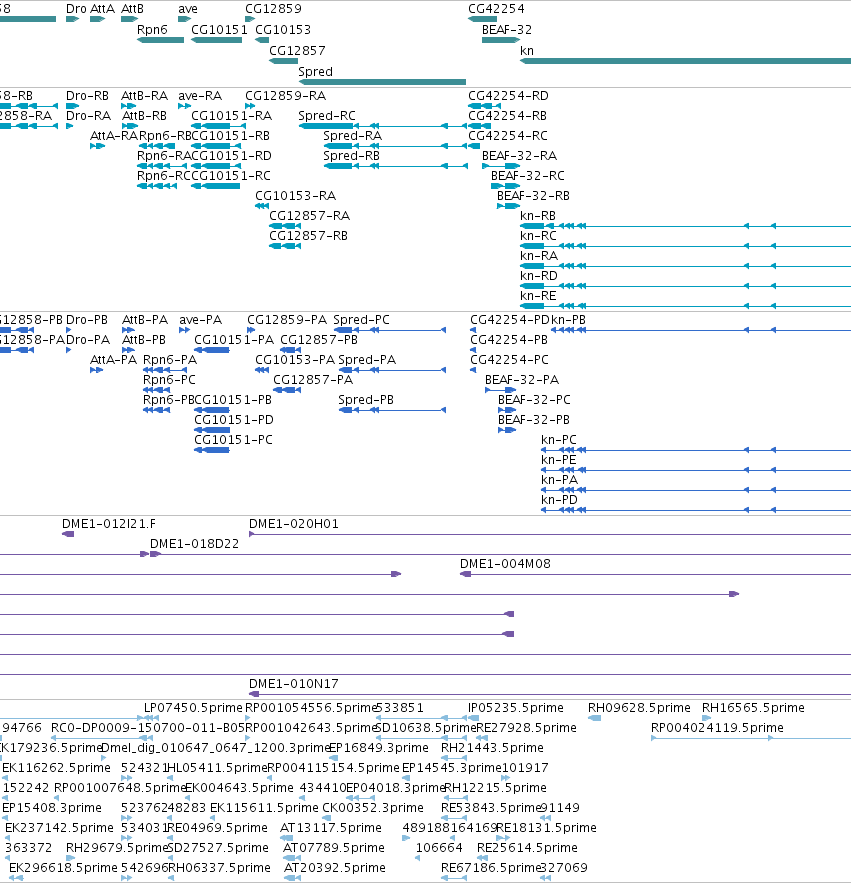Select the BEAF-32-RC transcript label
The image size is (851, 883).
pyautogui.click(x=527, y=176)
